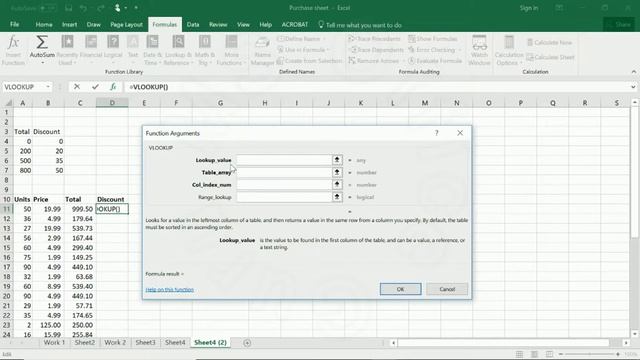The image size is (640, 360).
Task: Open the More Functions icon
Action: pyautogui.click(x=231, y=42)
